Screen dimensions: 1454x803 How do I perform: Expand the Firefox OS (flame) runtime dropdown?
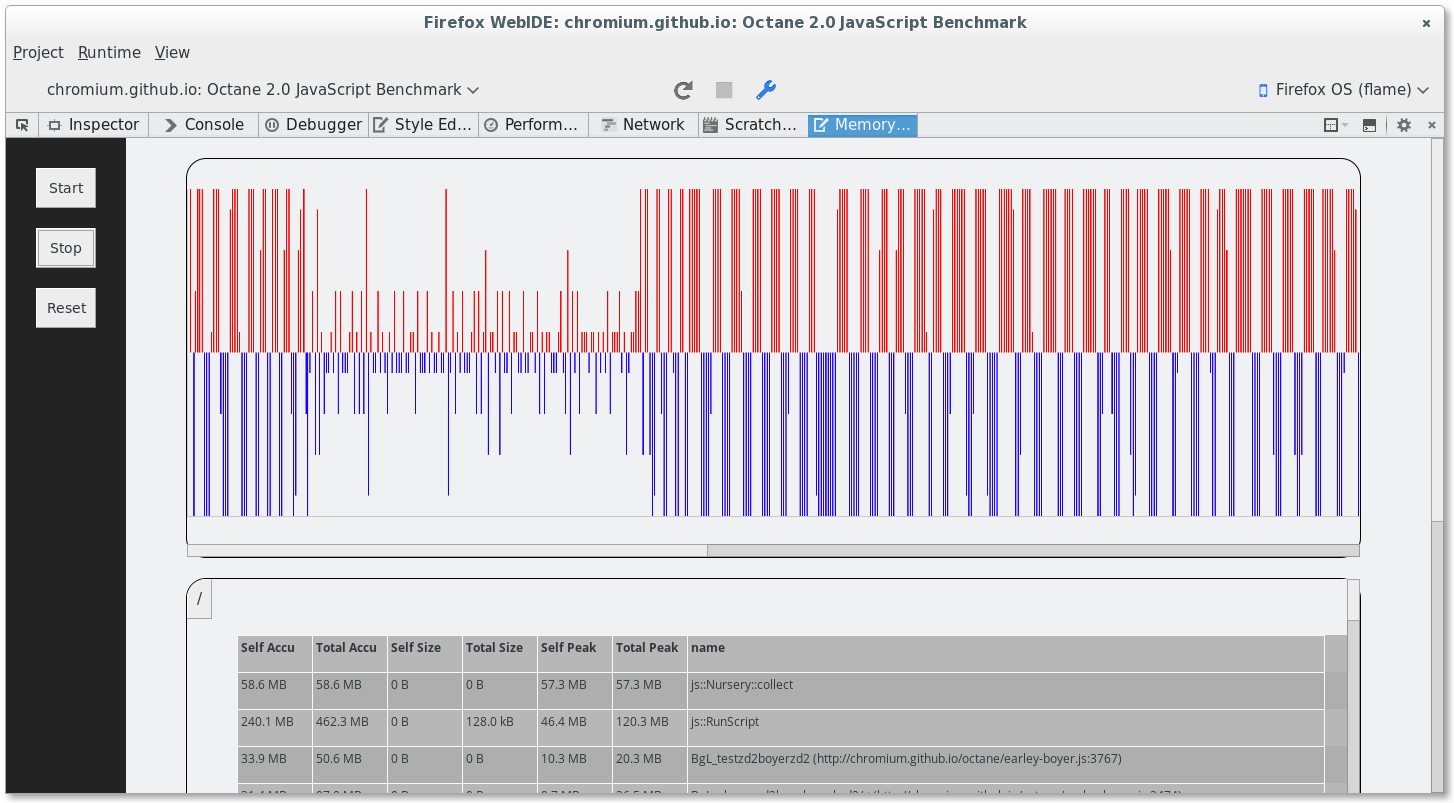[1342, 90]
